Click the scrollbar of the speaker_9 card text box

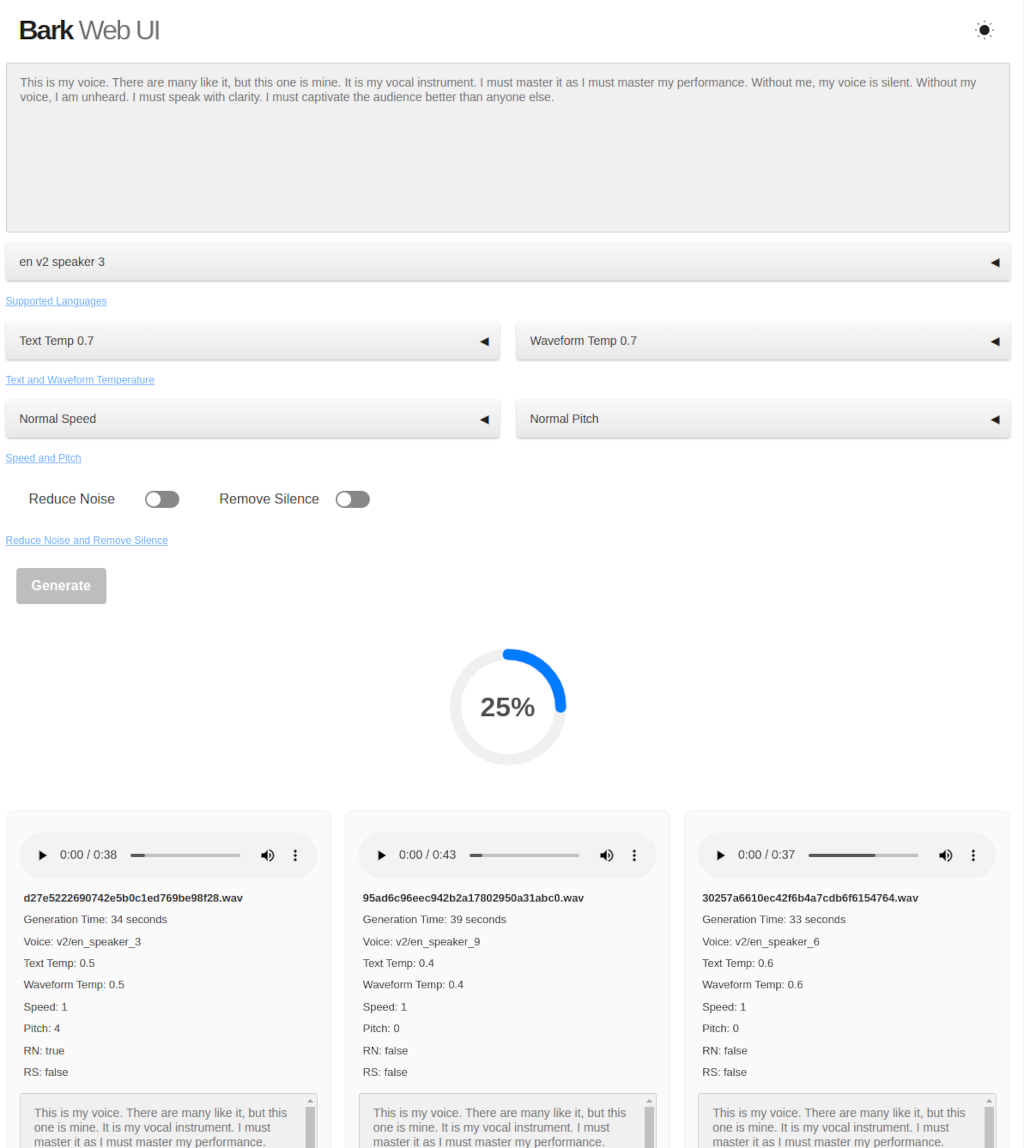[649, 1122]
